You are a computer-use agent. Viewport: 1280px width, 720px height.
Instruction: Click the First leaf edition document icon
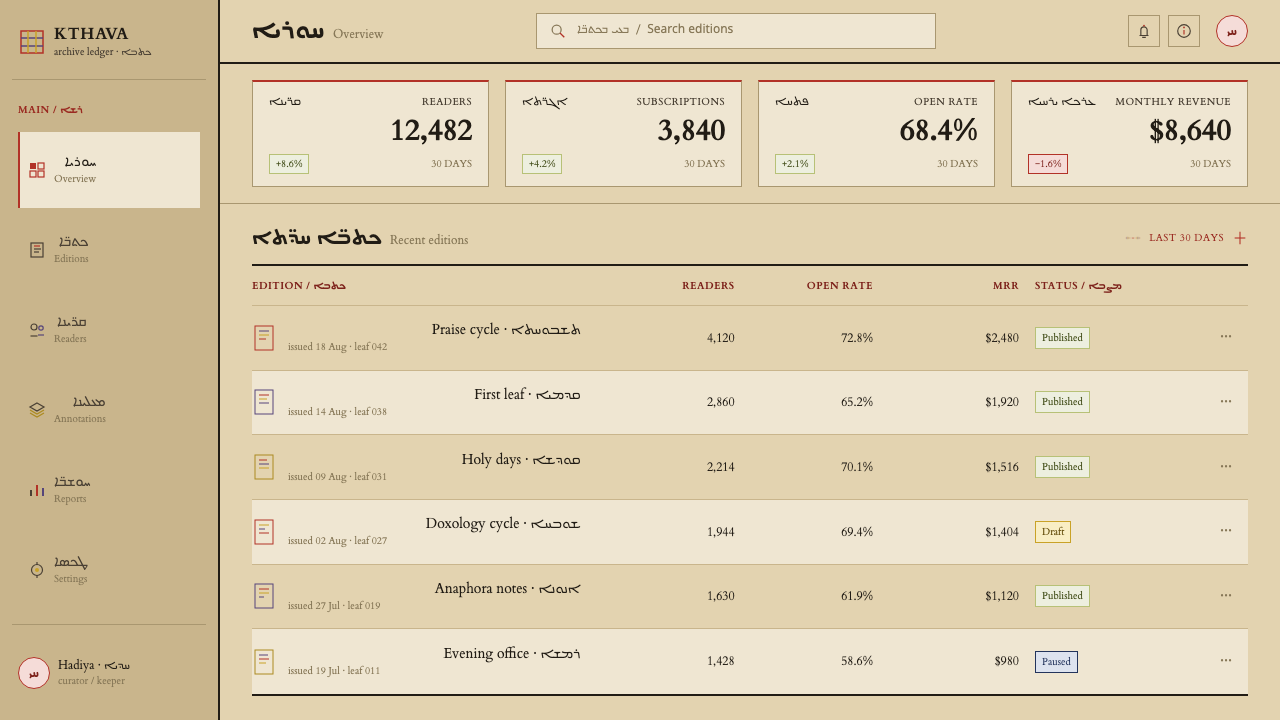click(x=264, y=402)
